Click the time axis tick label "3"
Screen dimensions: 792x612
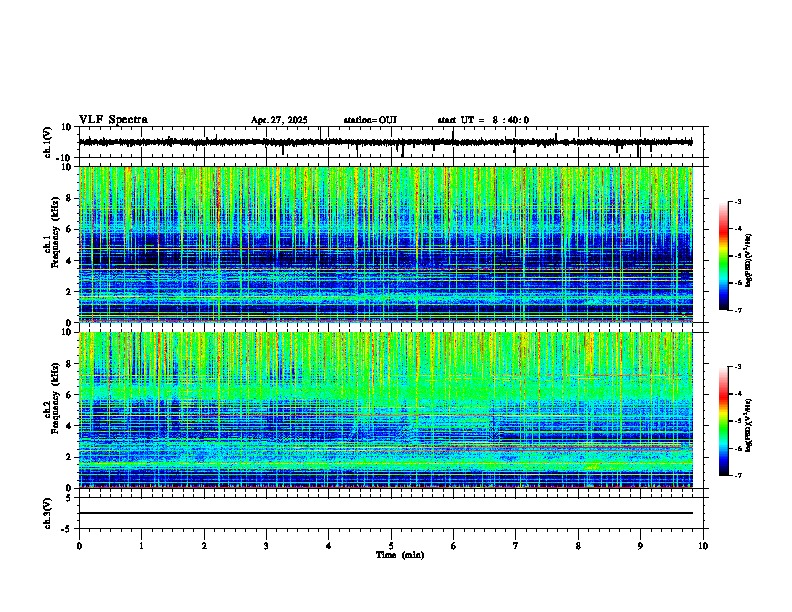tap(266, 546)
